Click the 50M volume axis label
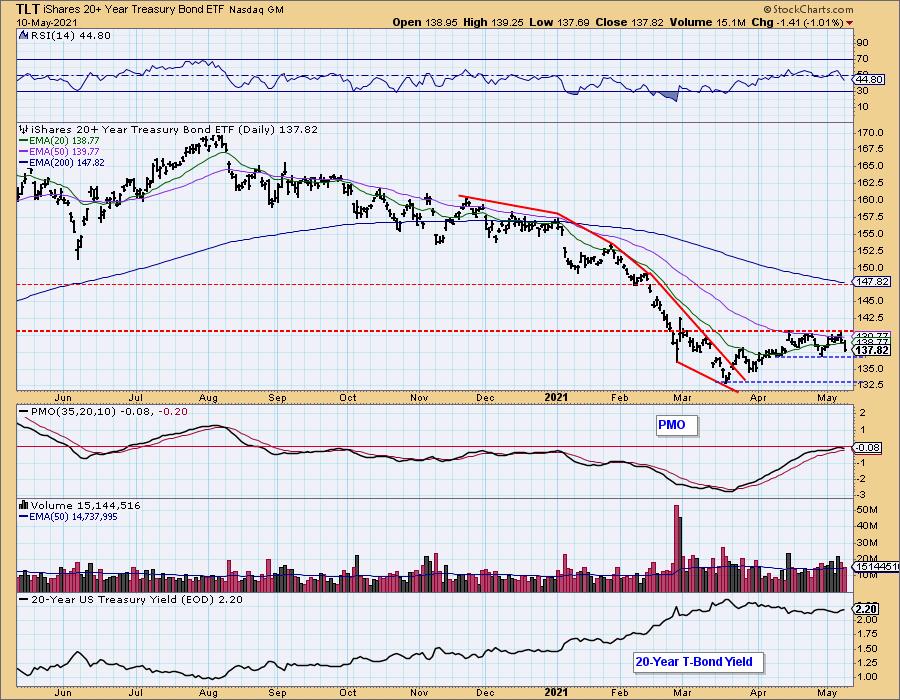This screenshot has height=700, width=900. pyautogui.click(x=867, y=510)
